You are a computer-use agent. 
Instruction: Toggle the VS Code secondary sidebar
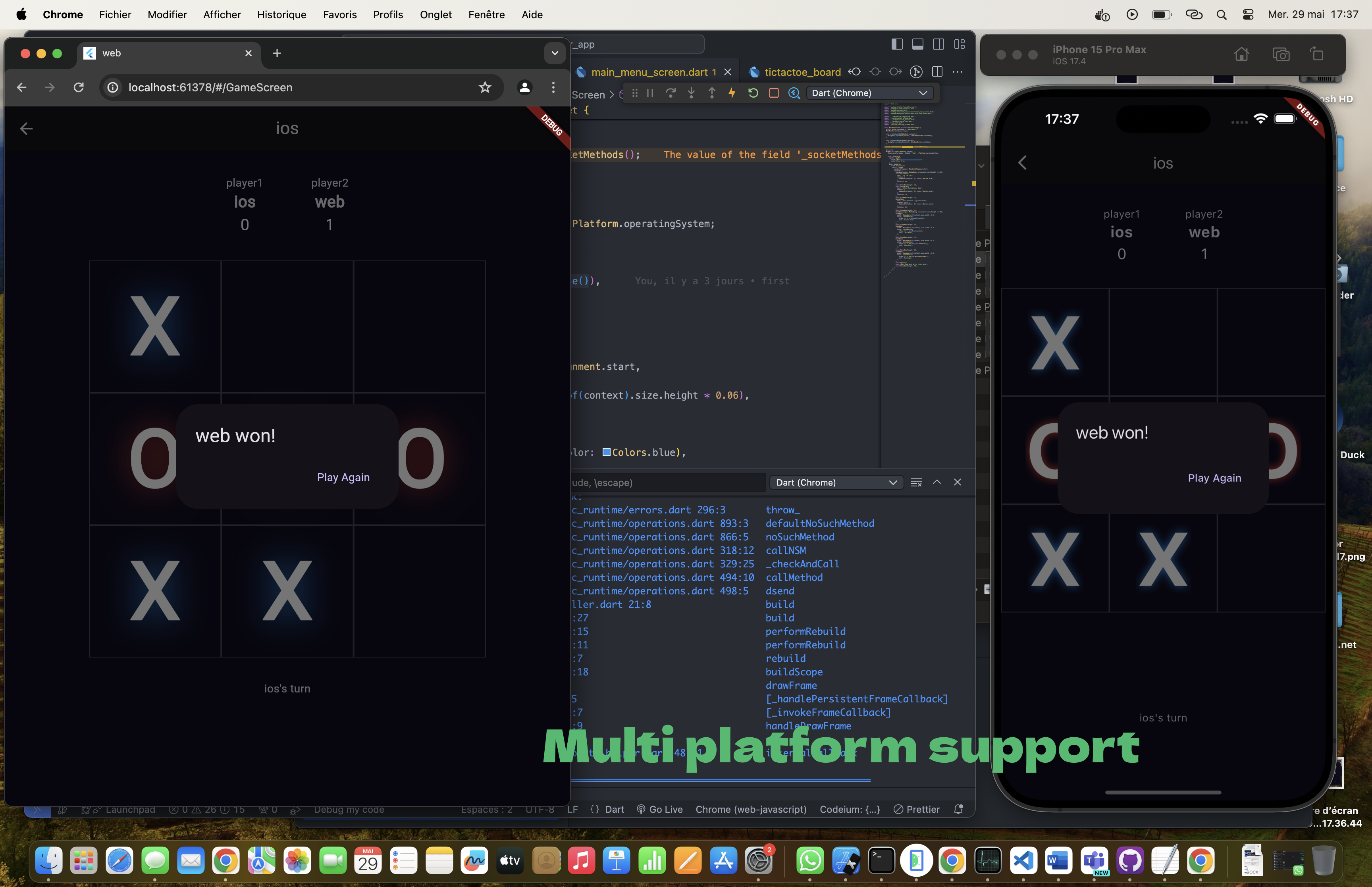click(x=938, y=44)
